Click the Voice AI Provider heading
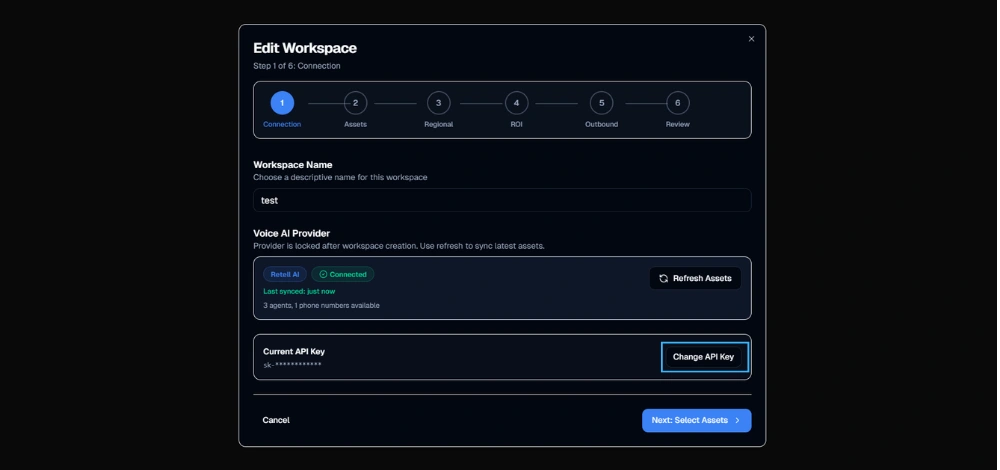The width and height of the screenshot is (1000, 470). [291, 233]
